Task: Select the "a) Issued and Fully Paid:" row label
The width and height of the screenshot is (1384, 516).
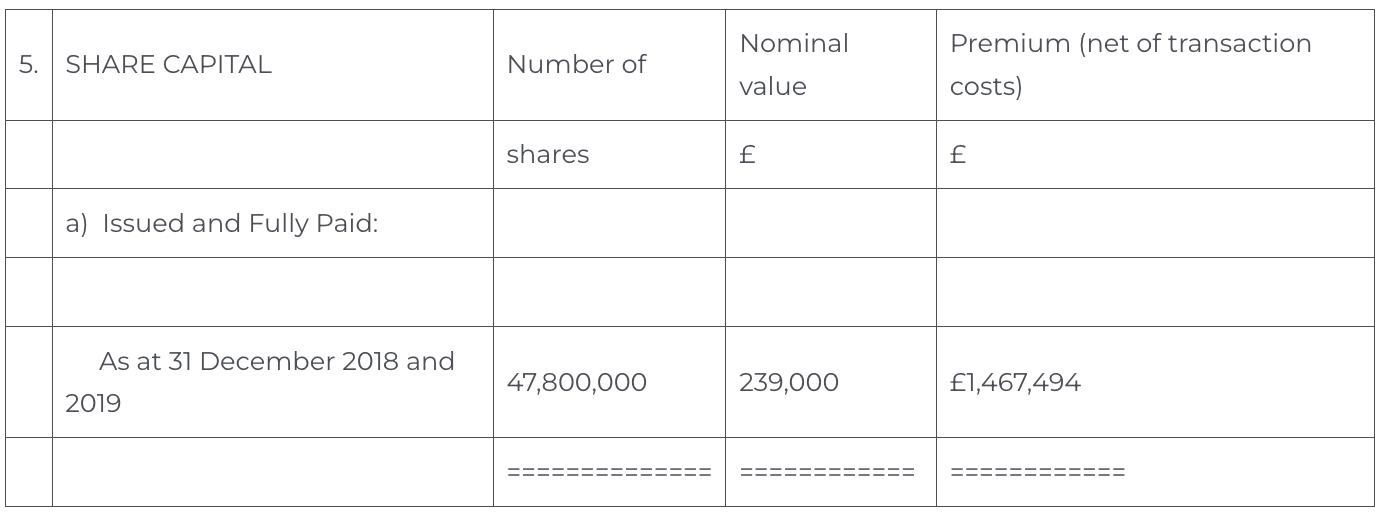Action: pyautogui.click(x=222, y=223)
